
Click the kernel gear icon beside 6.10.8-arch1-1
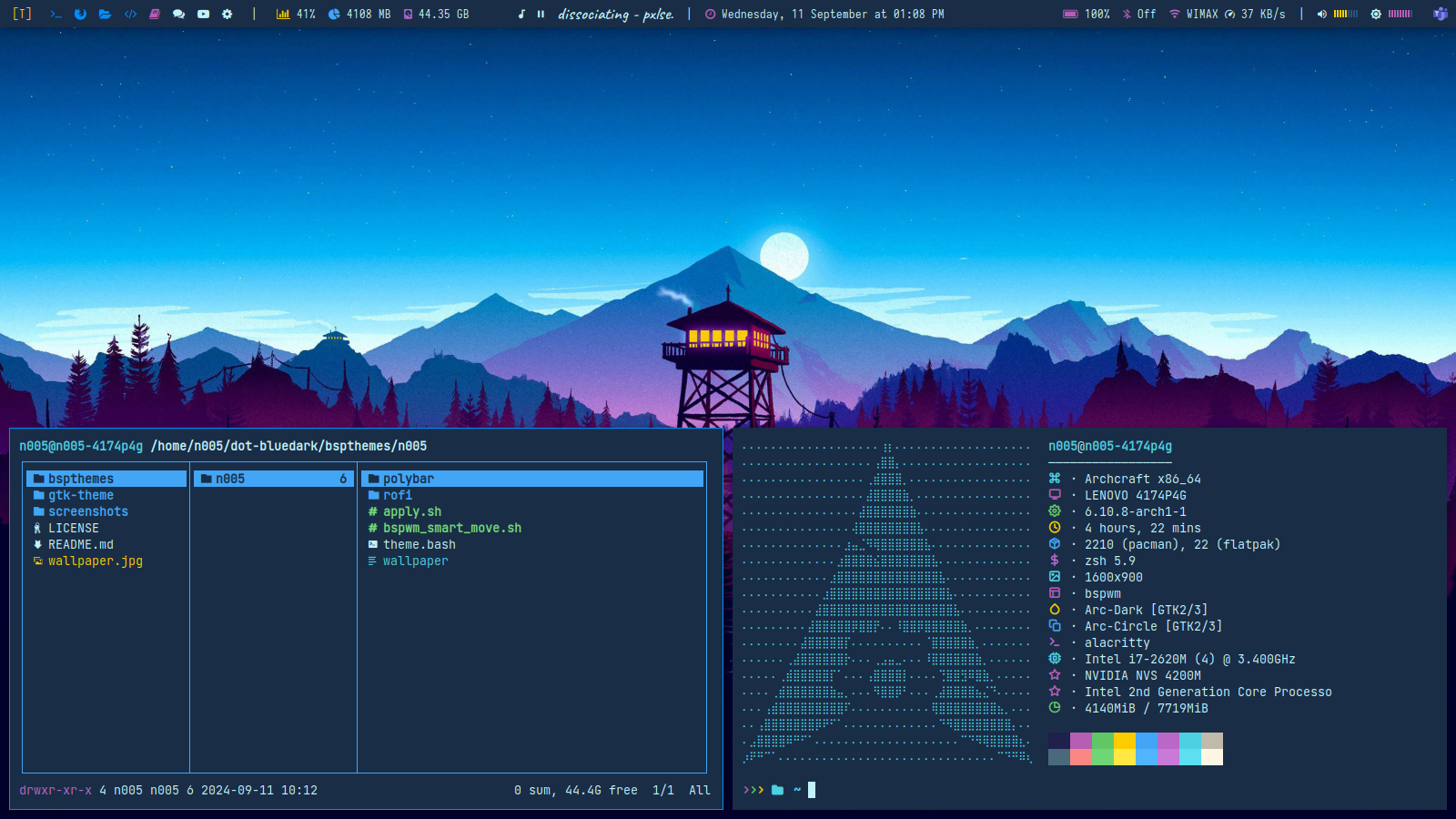[x=1055, y=511]
